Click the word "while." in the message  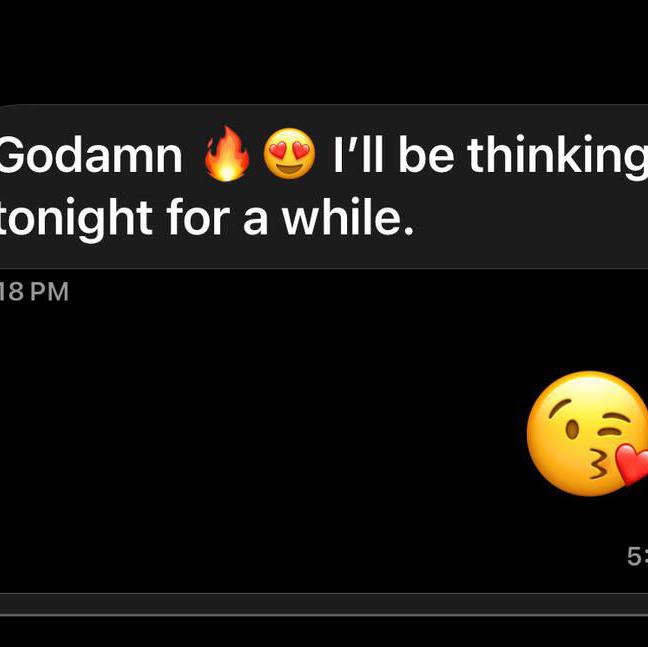[x=347, y=217]
